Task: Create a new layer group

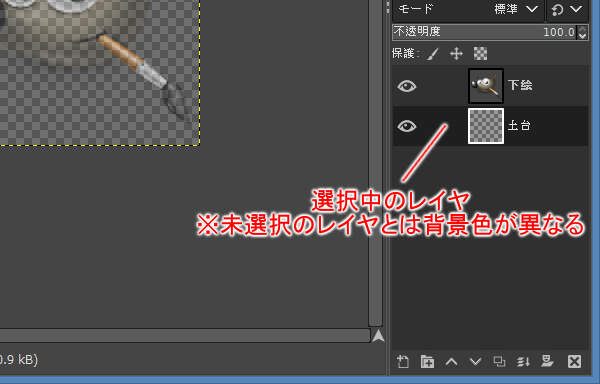Action: click(427, 361)
